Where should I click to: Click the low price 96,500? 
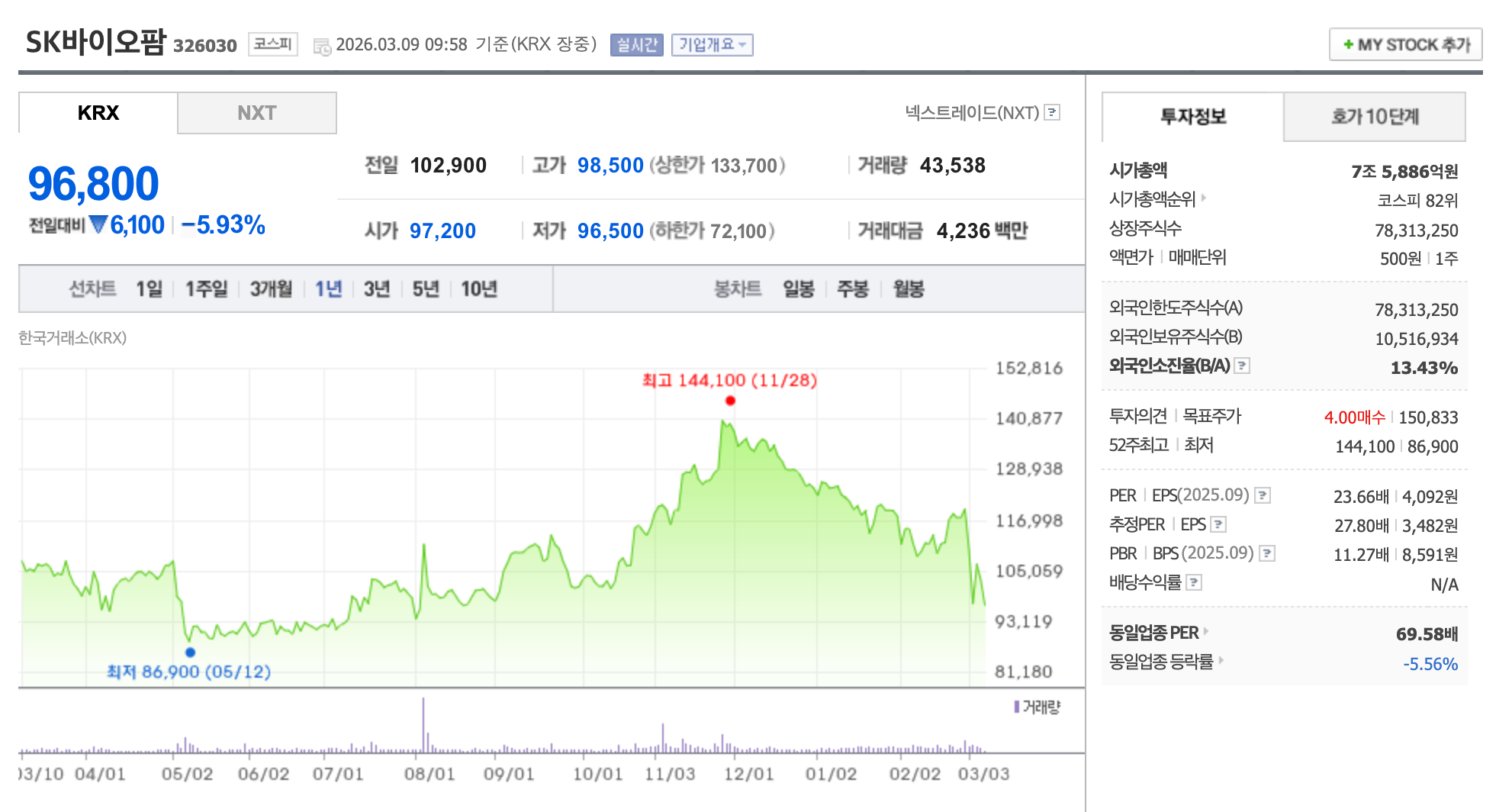(x=610, y=231)
